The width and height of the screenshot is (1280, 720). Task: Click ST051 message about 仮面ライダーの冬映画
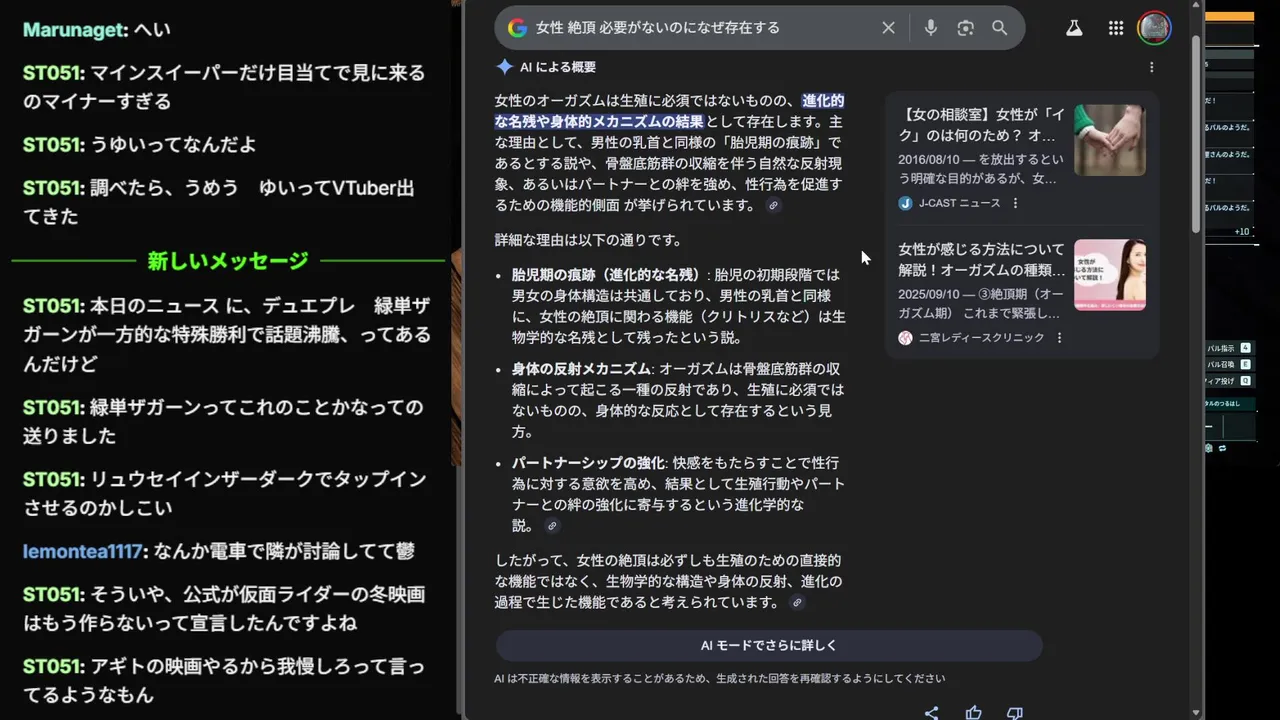pos(224,609)
